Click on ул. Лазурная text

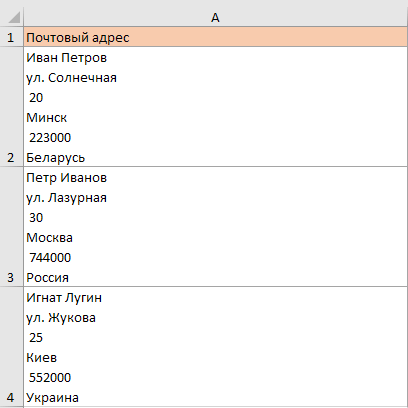[67, 198]
